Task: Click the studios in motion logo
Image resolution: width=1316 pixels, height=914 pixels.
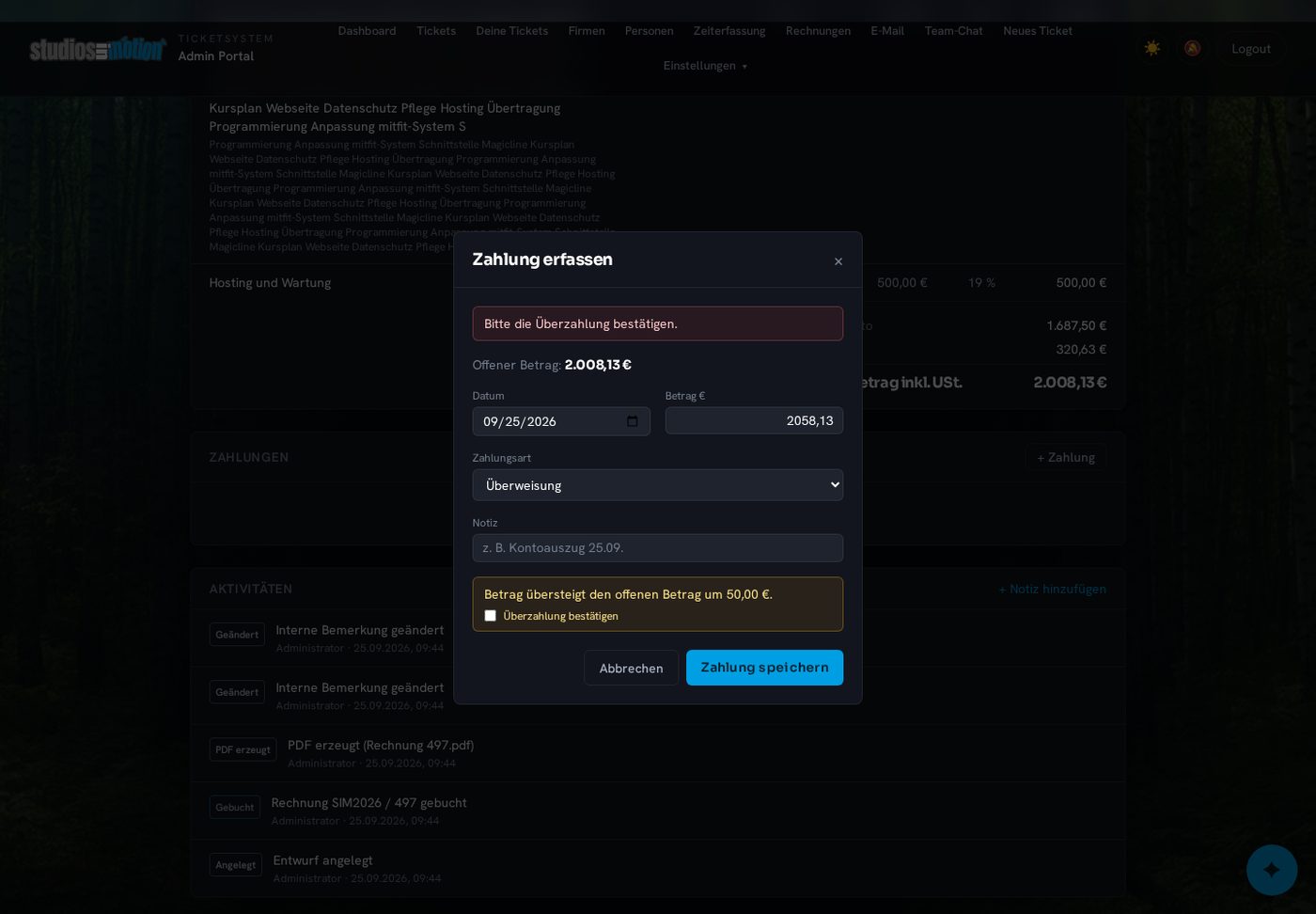Action: [98, 49]
